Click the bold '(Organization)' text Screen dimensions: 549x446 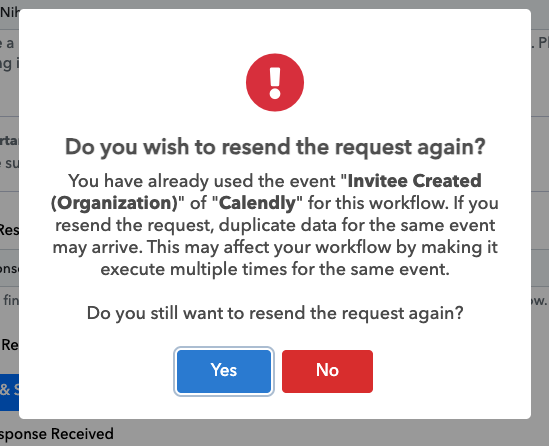(x=114, y=203)
